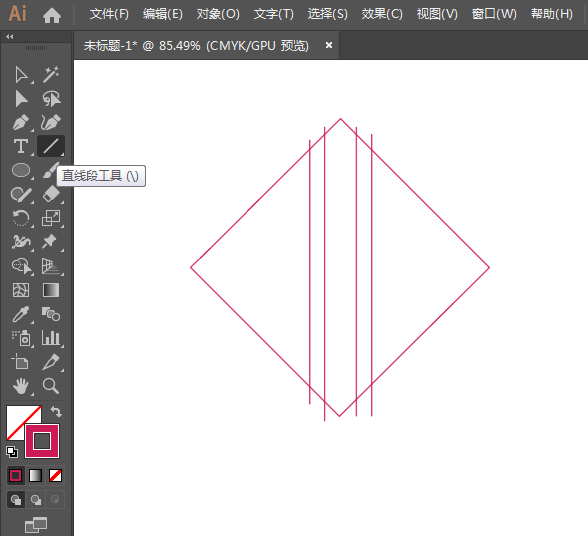
Task: Select the Mesh tool
Action: tap(21, 290)
